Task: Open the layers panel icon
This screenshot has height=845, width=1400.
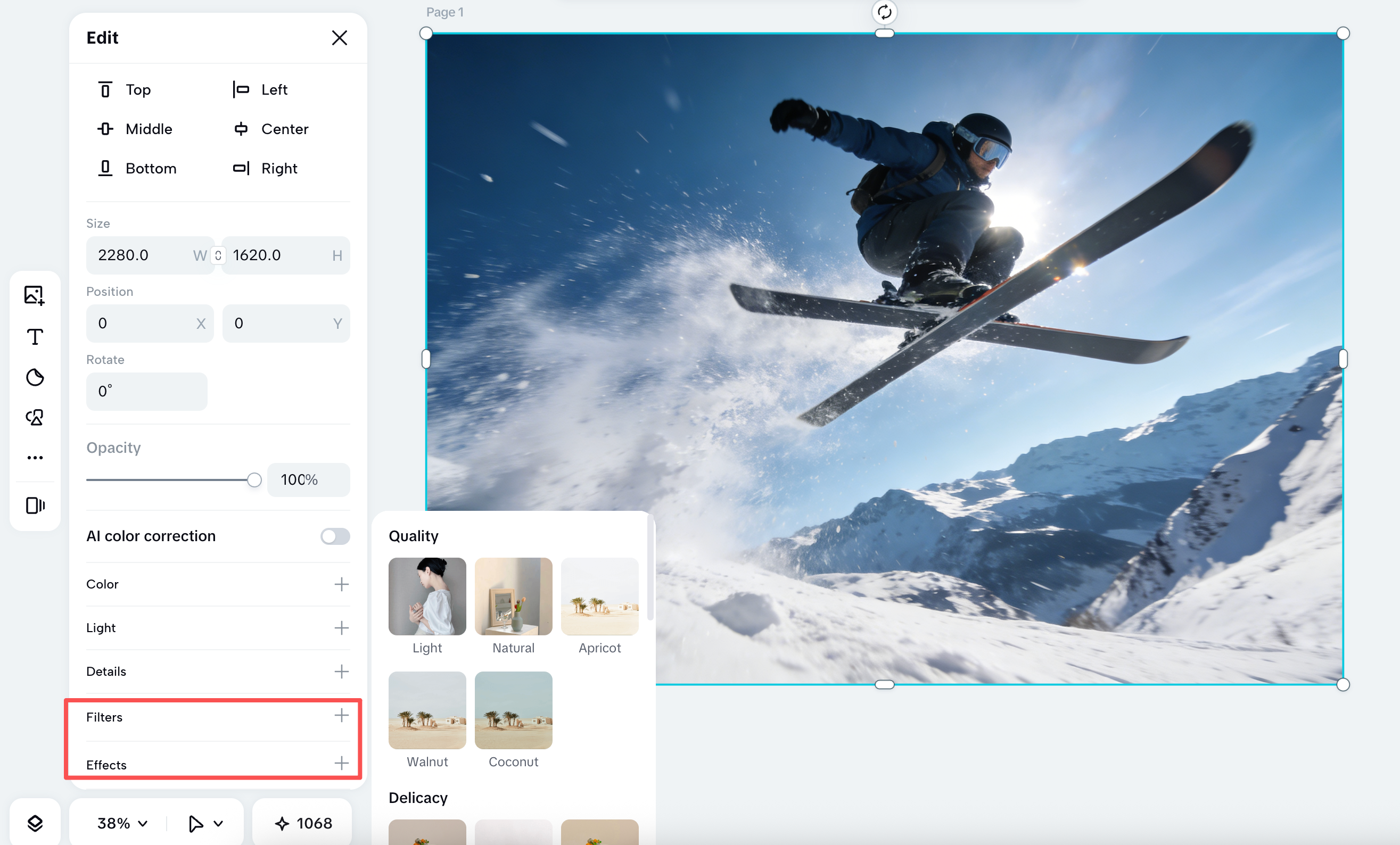Action: 35,823
